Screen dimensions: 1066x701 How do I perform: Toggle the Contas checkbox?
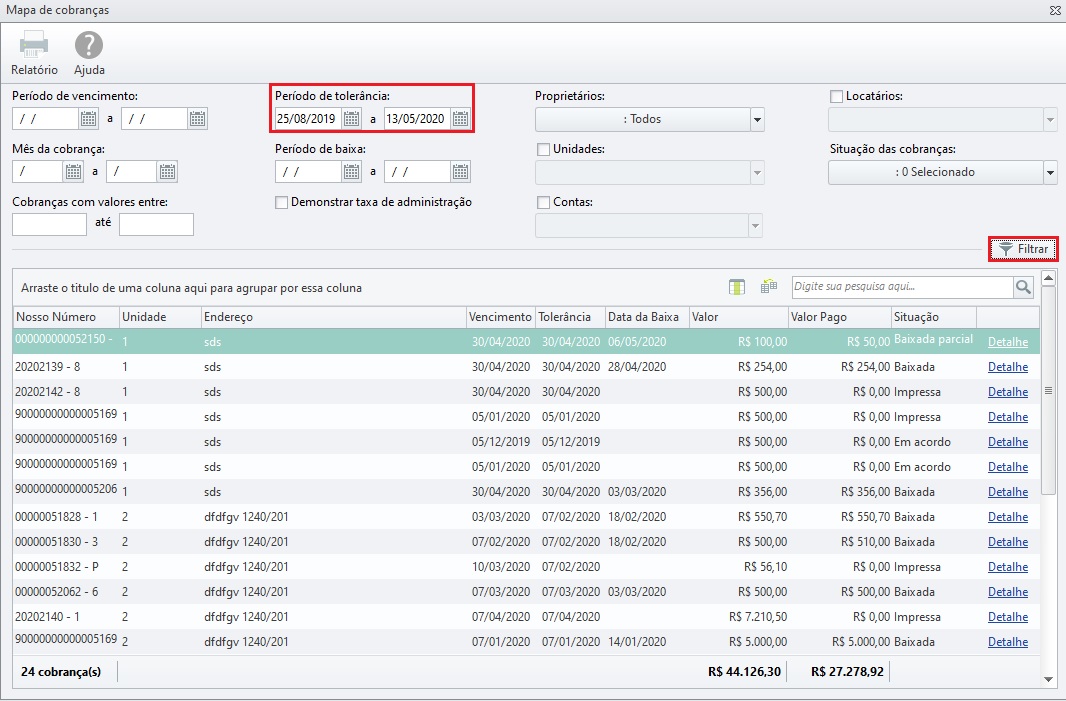point(543,202)
